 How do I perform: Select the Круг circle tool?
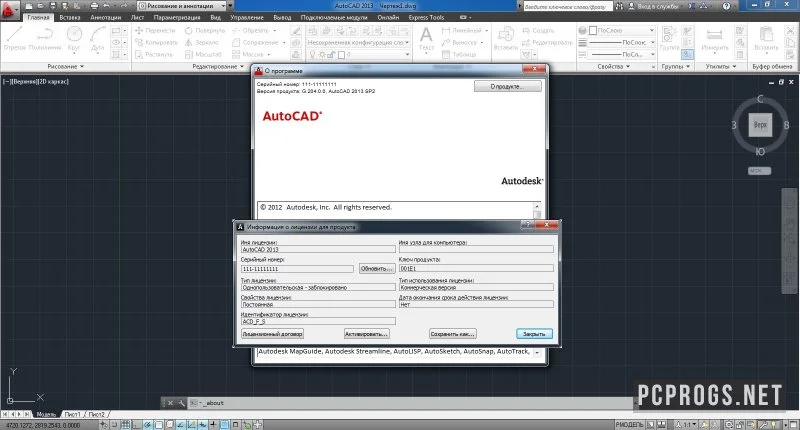[x=74, y=39]
